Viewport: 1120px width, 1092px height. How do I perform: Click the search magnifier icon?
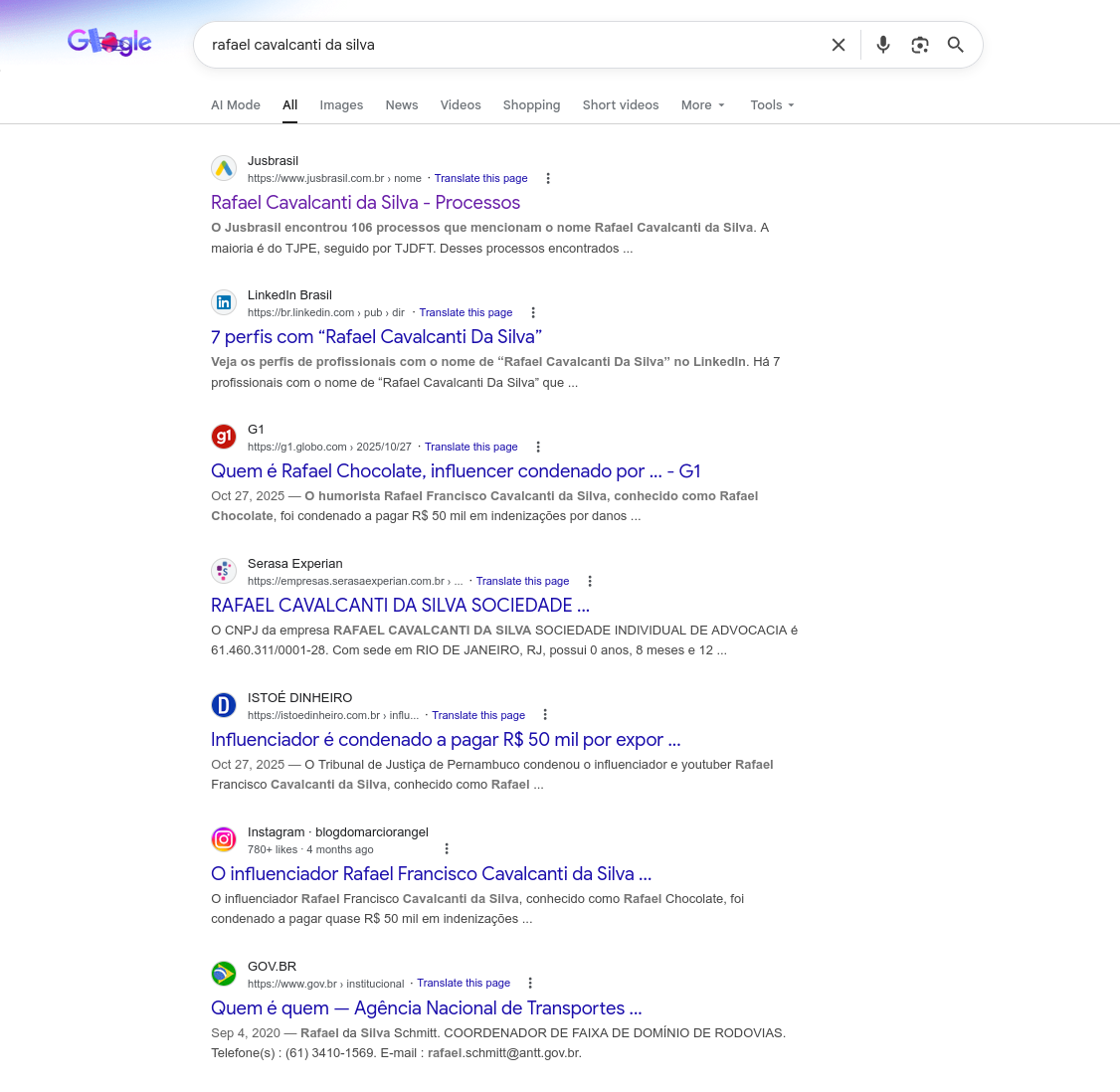pos(955,45)
